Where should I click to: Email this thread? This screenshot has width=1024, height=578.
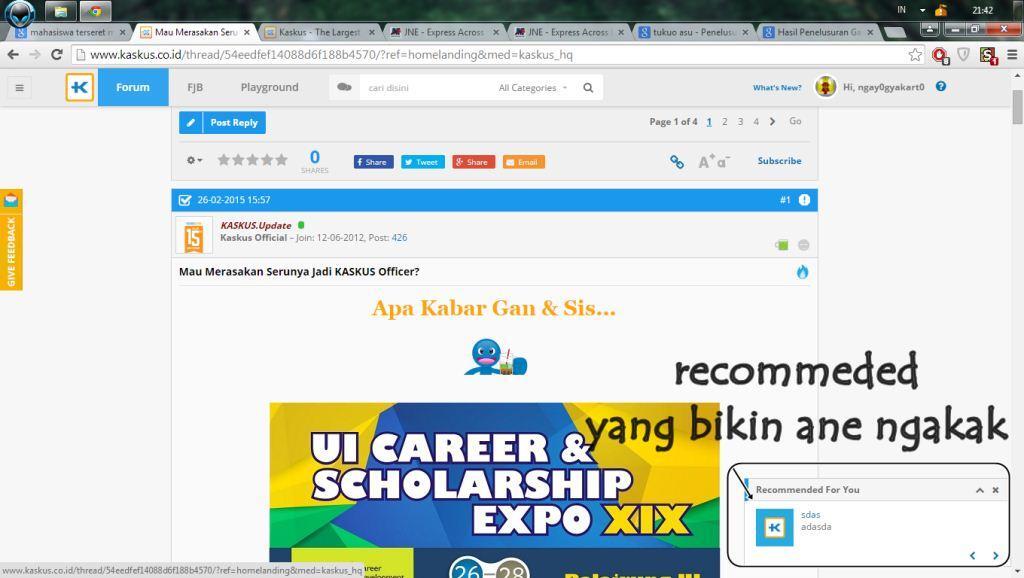pos(524,162)
